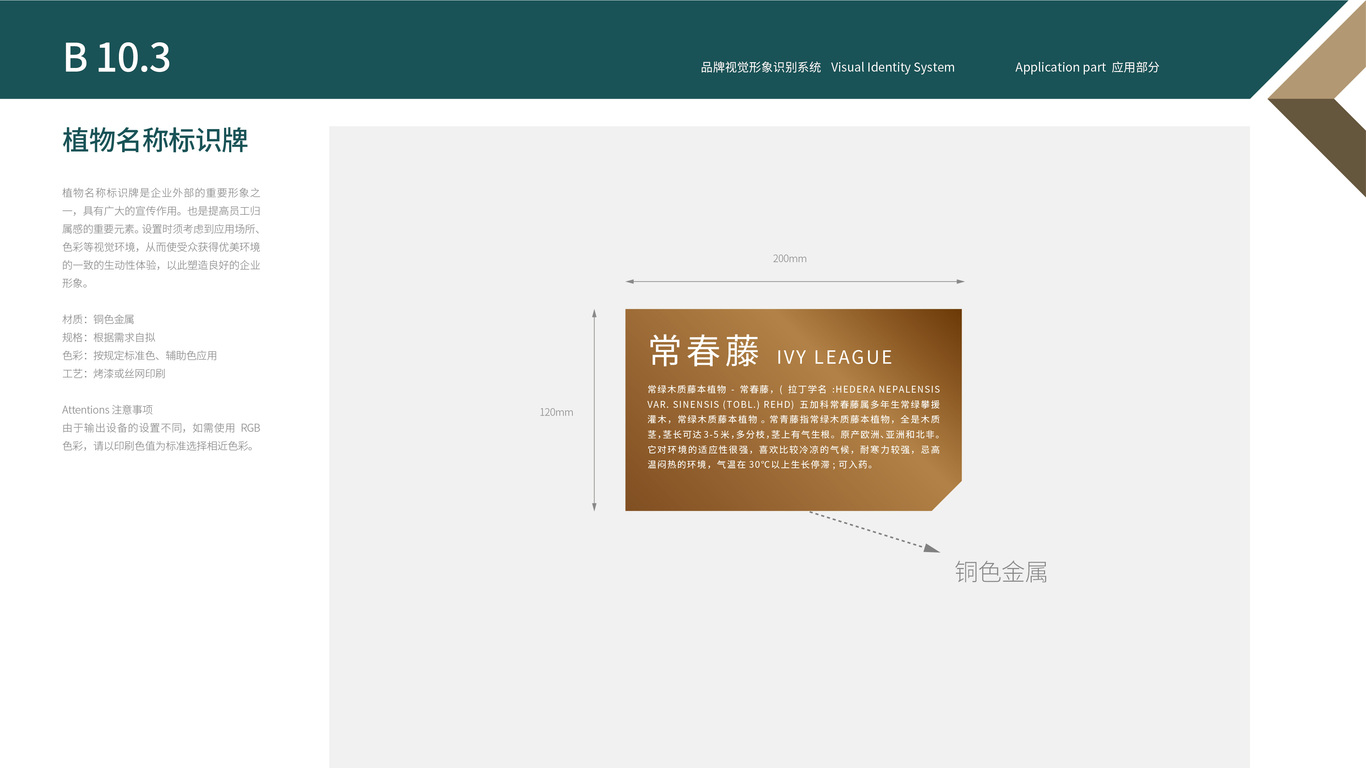The width and height of the screenshot is (1366, 768).
Task: Click the 'Application part 应用部分' label
Action: click(1087, 67)
